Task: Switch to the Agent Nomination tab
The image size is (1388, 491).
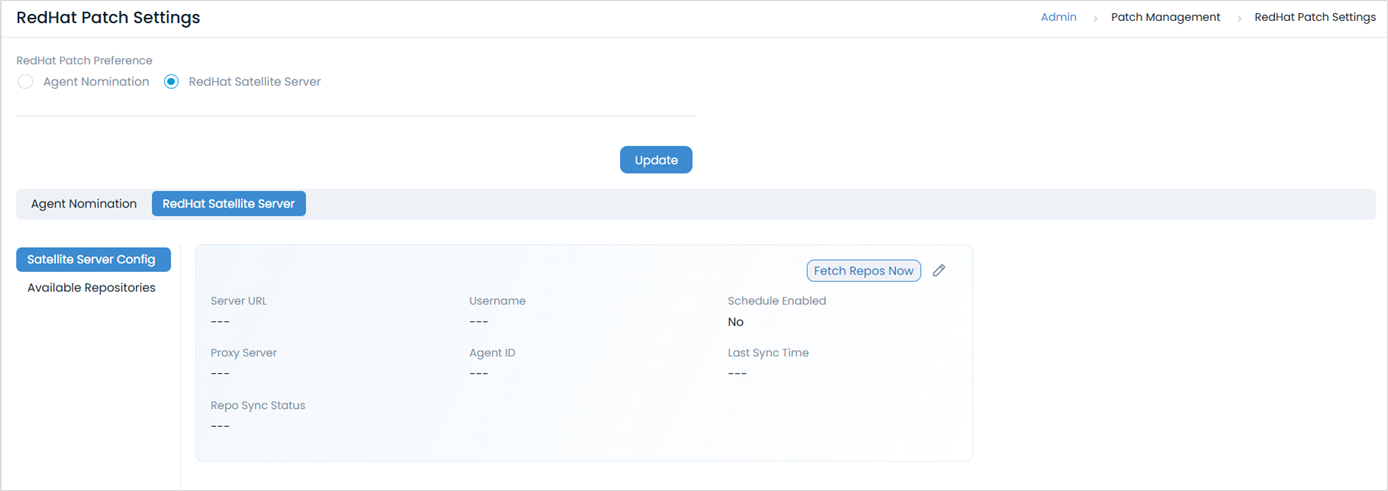Action: pyautogui.click(x=84, y=204)
